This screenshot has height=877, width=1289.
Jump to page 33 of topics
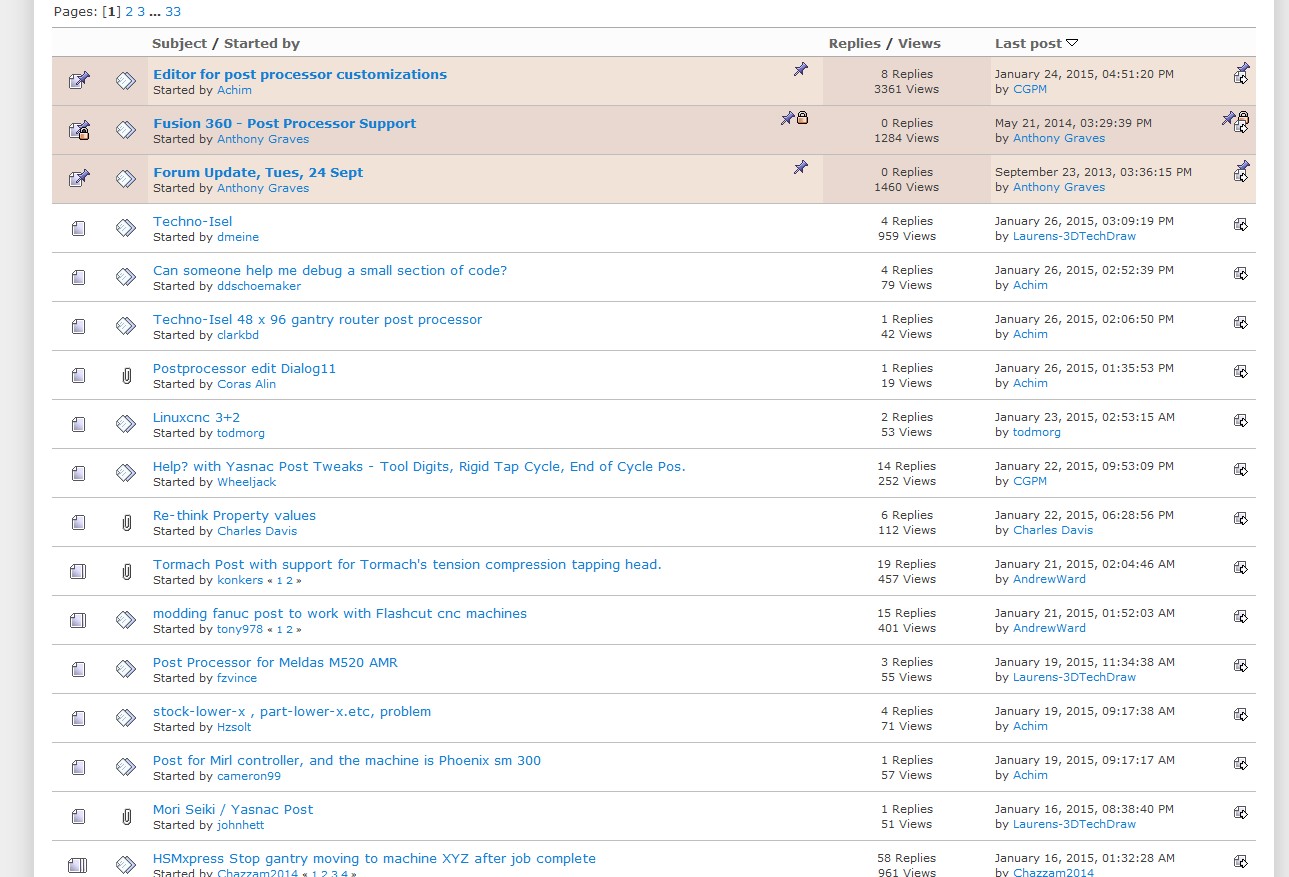click(173, 12)
